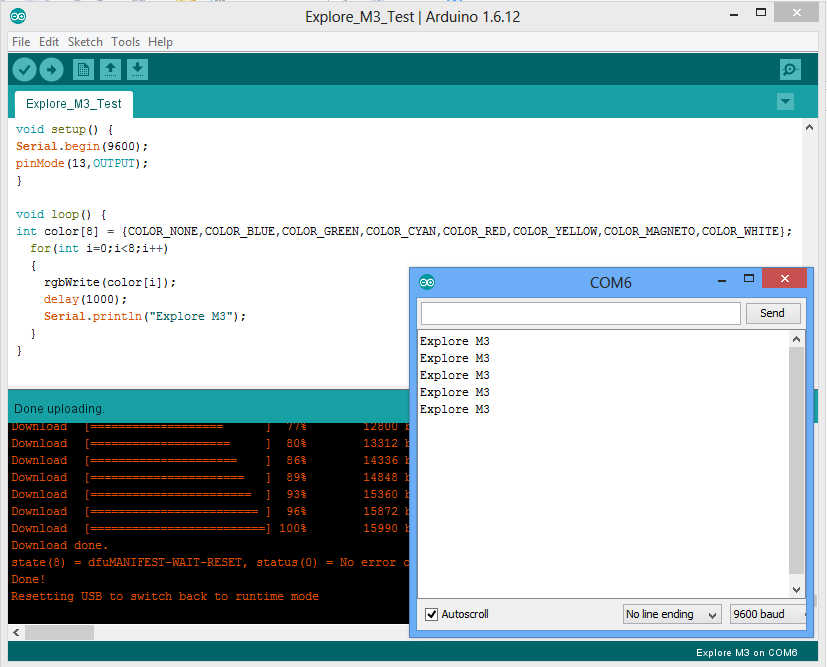Click the serial monitor vertical scrollbar thumb

point(796,460)
